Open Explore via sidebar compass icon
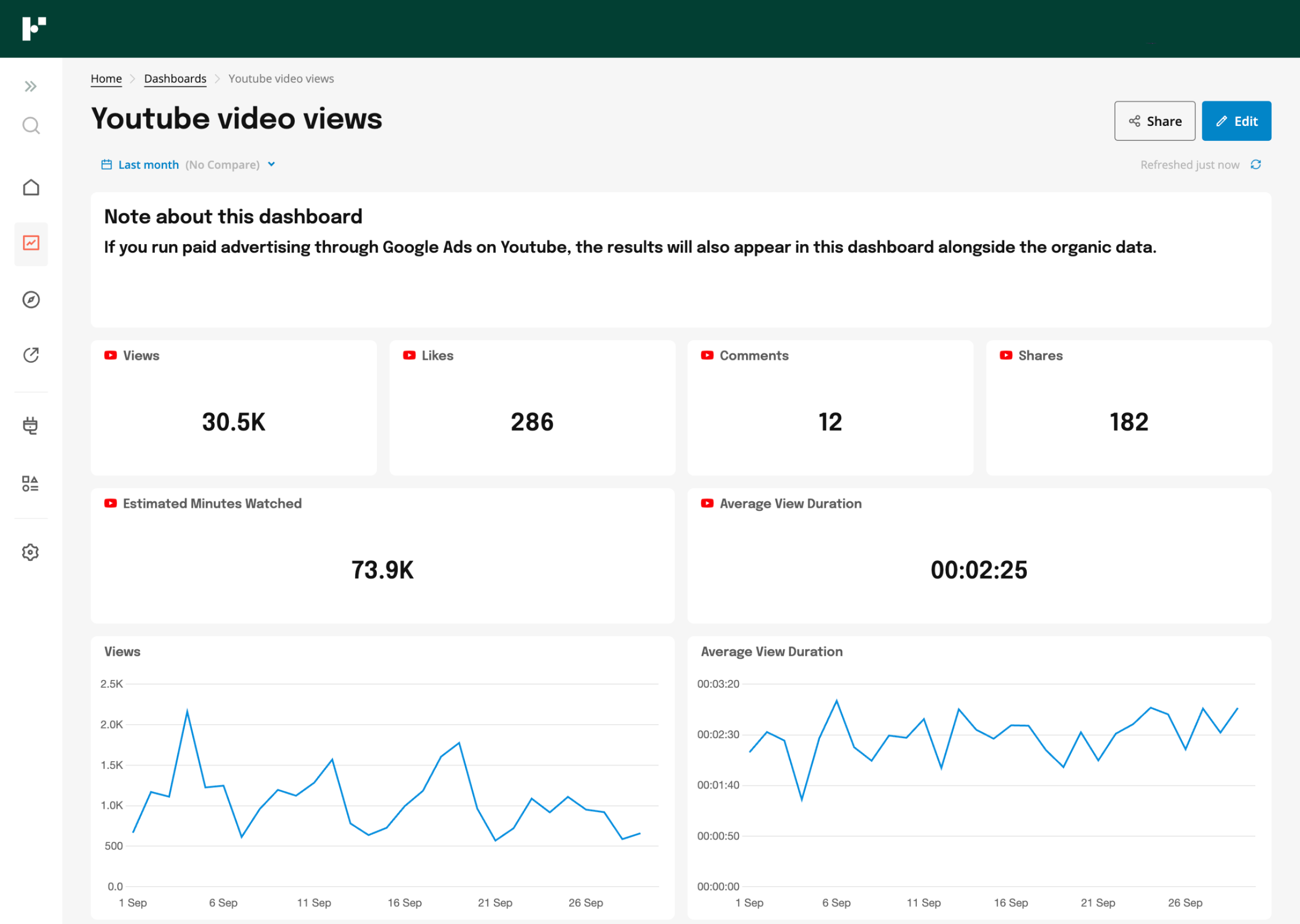 pyautogui.click(x=31, y=299)
